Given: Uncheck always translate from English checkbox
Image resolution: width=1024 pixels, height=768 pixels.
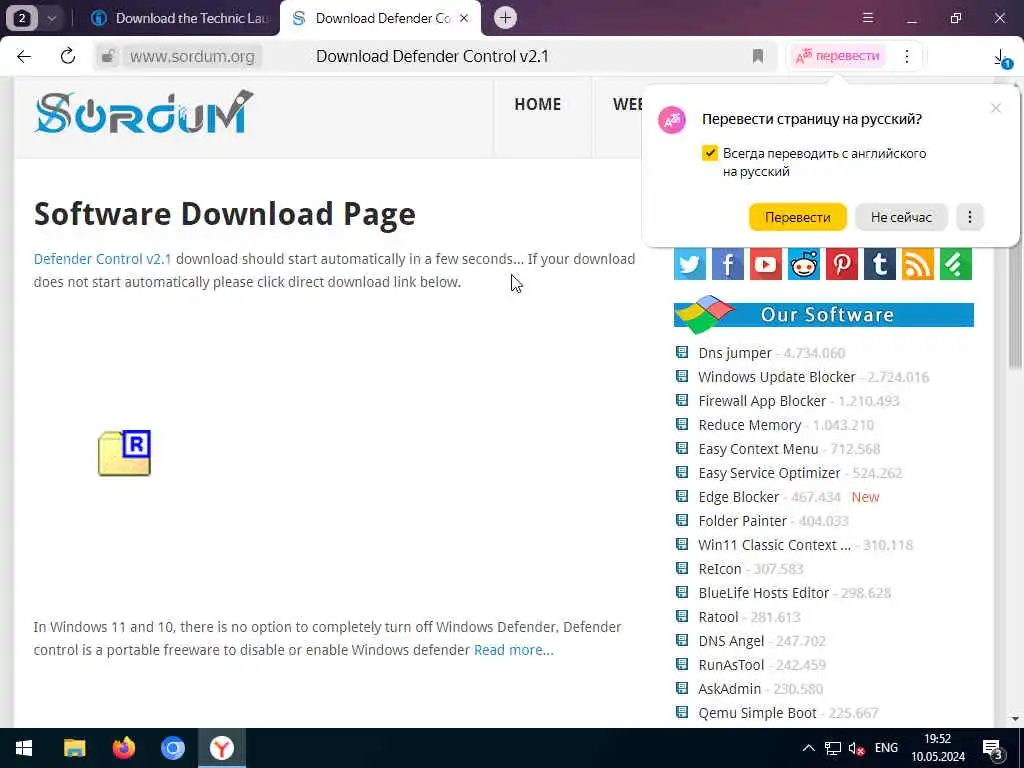Looking at the screenshot, I should point(710,153).
